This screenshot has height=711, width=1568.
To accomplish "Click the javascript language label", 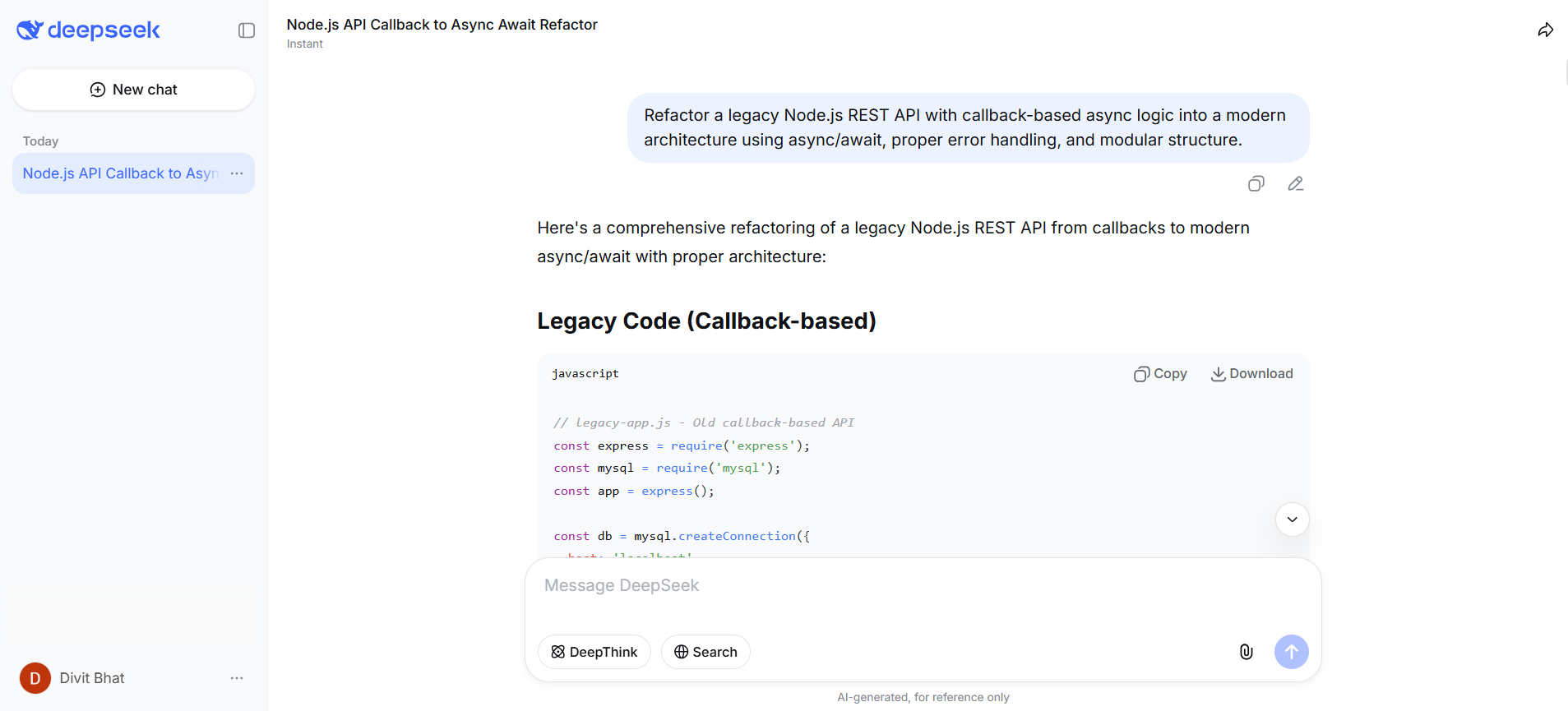I will tap(585, 374).
